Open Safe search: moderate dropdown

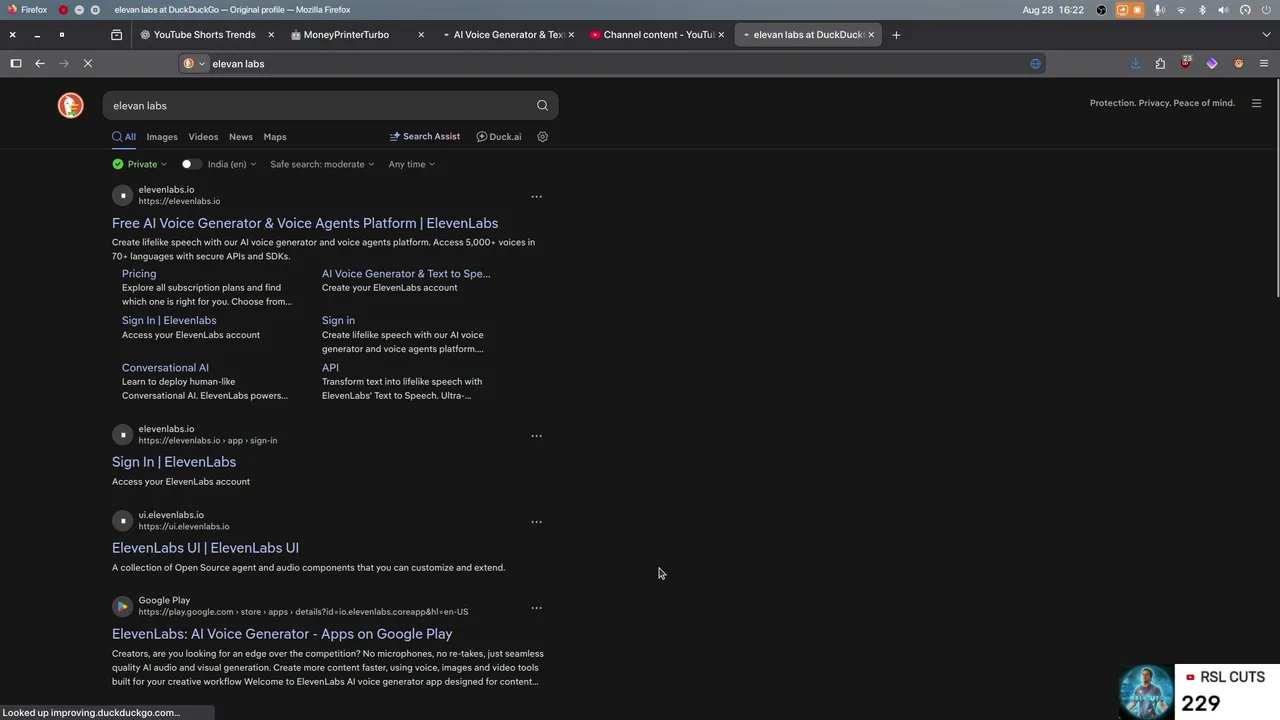pyautogui.click(x=322, y=164)
